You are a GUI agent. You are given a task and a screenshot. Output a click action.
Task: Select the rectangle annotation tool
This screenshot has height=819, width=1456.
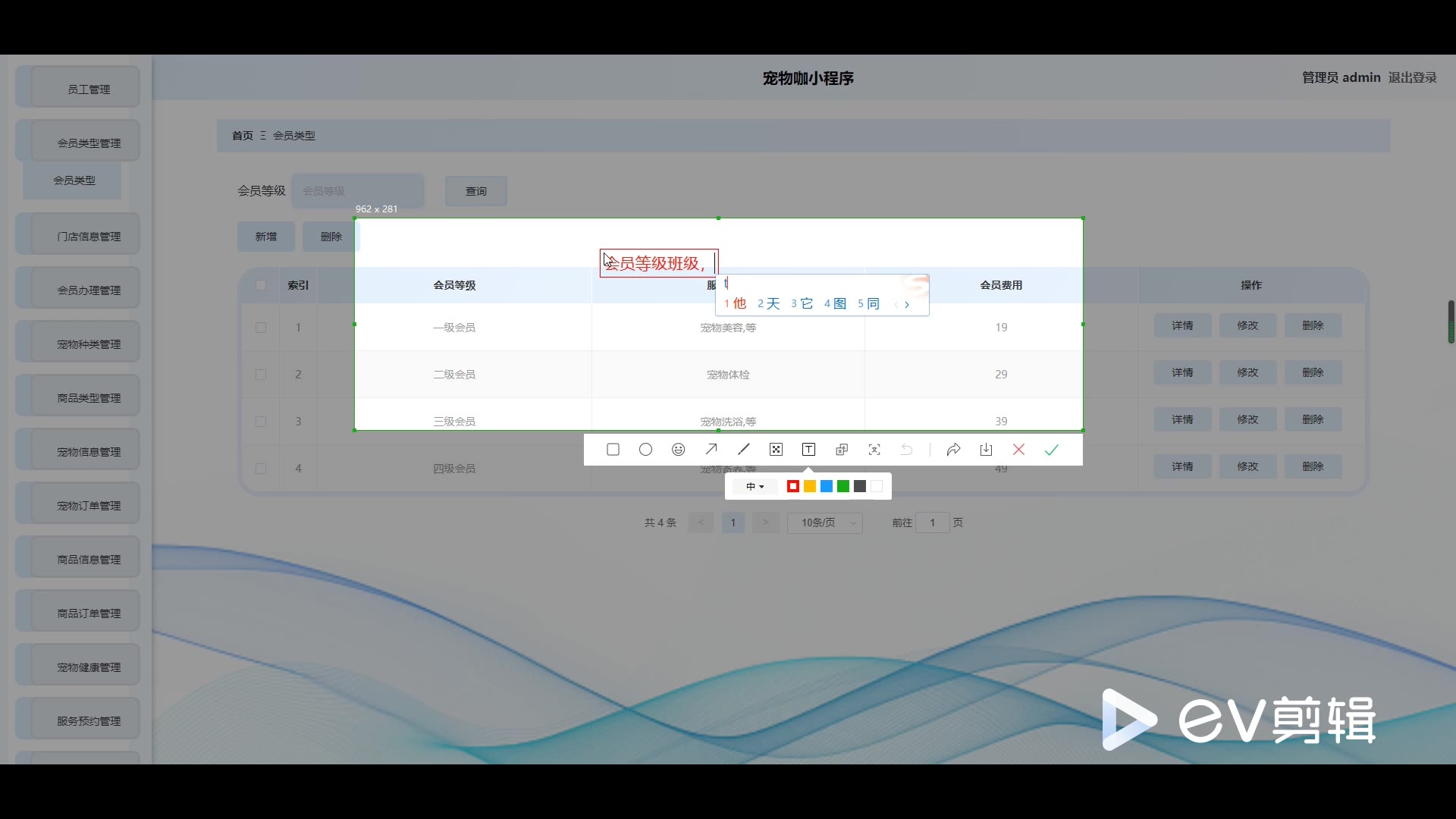613,450
